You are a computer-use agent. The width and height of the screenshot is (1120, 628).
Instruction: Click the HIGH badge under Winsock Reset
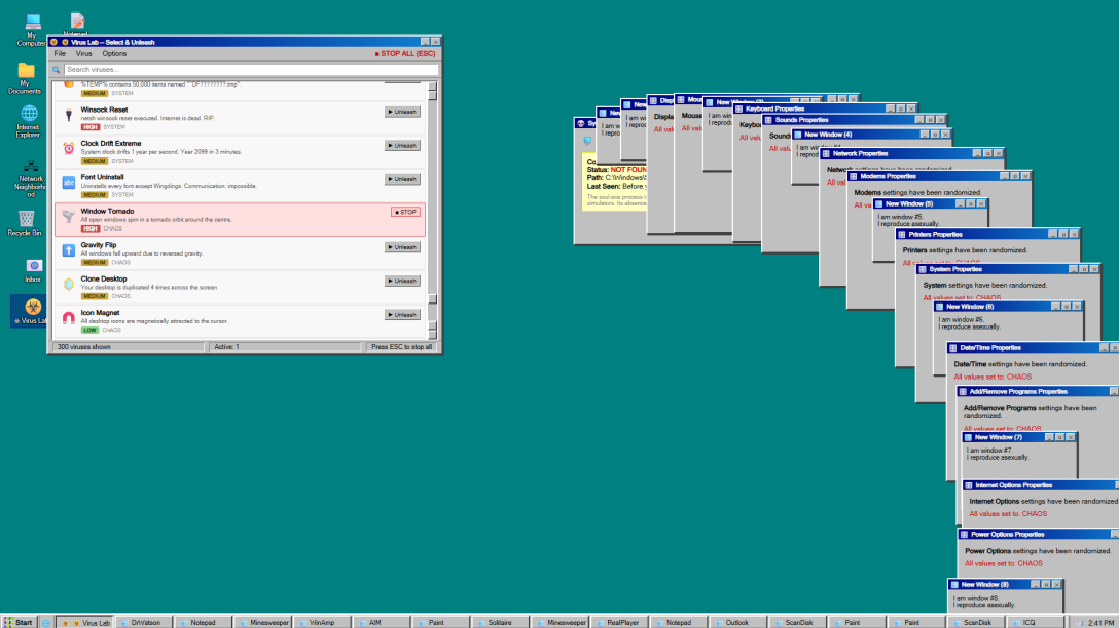tap(90, 127)
